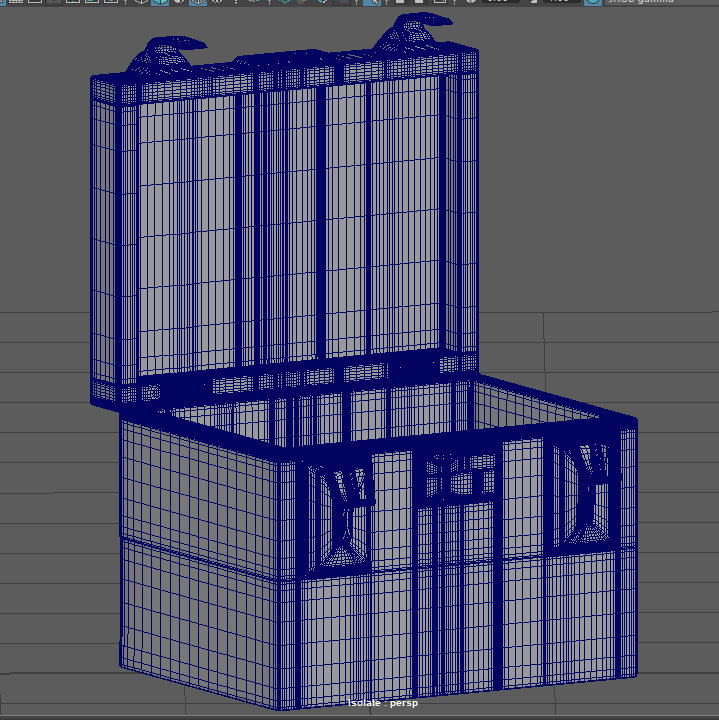This screenshot has width=719, height=720.
Task: Toggle Isolate Select in panel toolbar
Action: pyautogui.click(x=372, y=2)
